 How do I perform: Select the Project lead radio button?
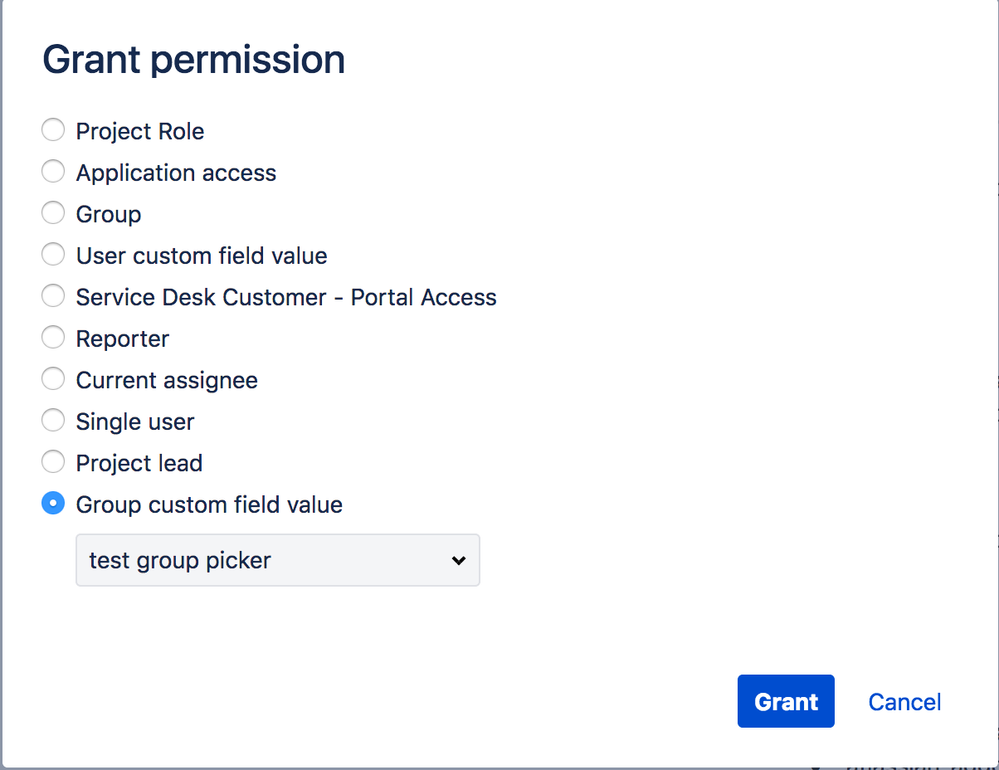coord(53,463)
